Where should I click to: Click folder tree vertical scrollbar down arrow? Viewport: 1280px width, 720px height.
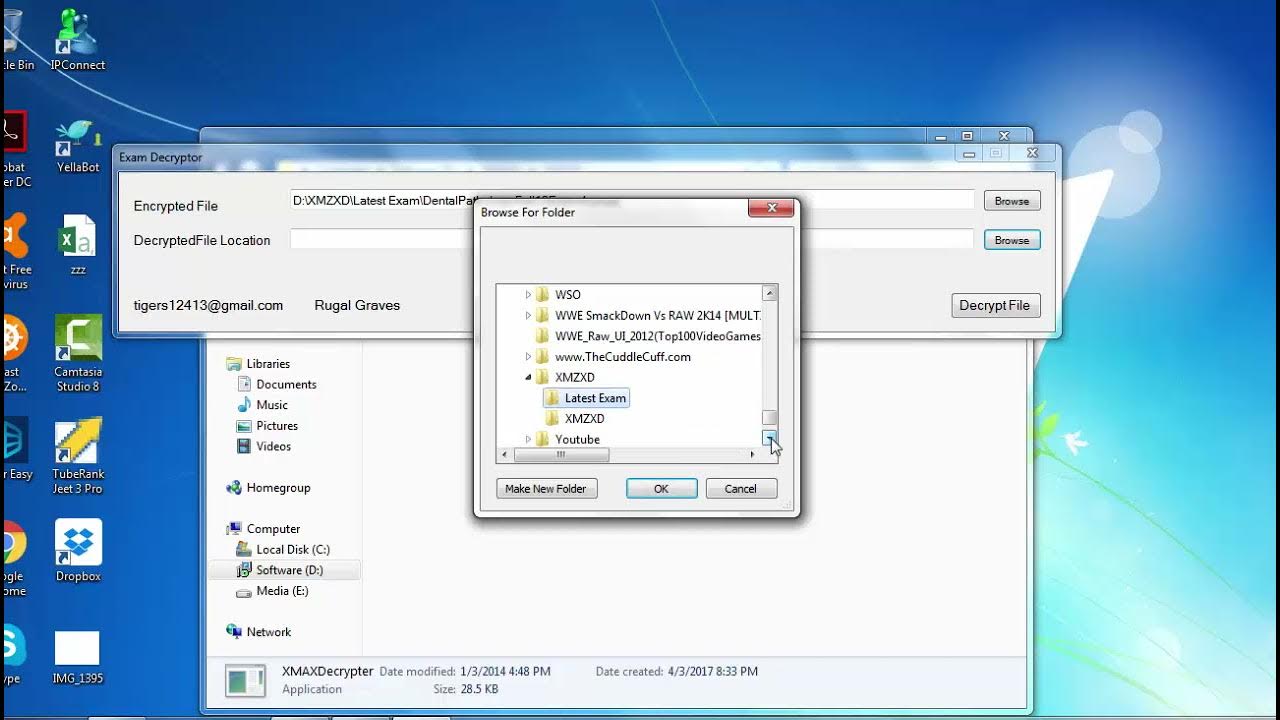[769, 438]
